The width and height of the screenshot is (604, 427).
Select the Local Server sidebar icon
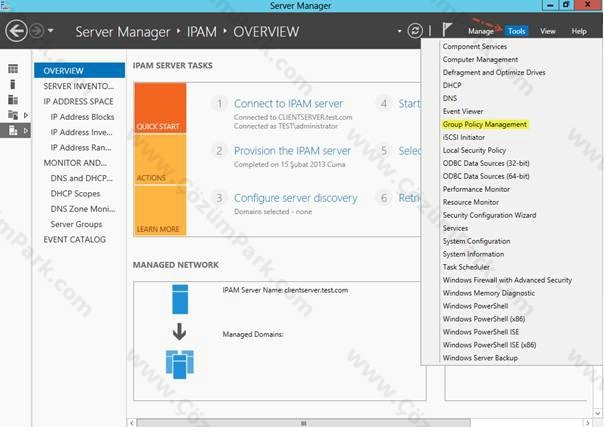pyautogui.click(x=13, y=84)
